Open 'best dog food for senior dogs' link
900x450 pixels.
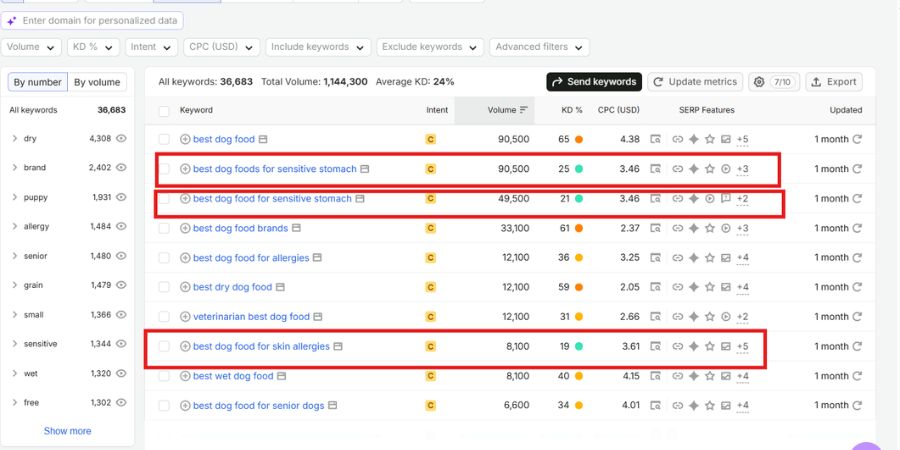click(258, 406)
